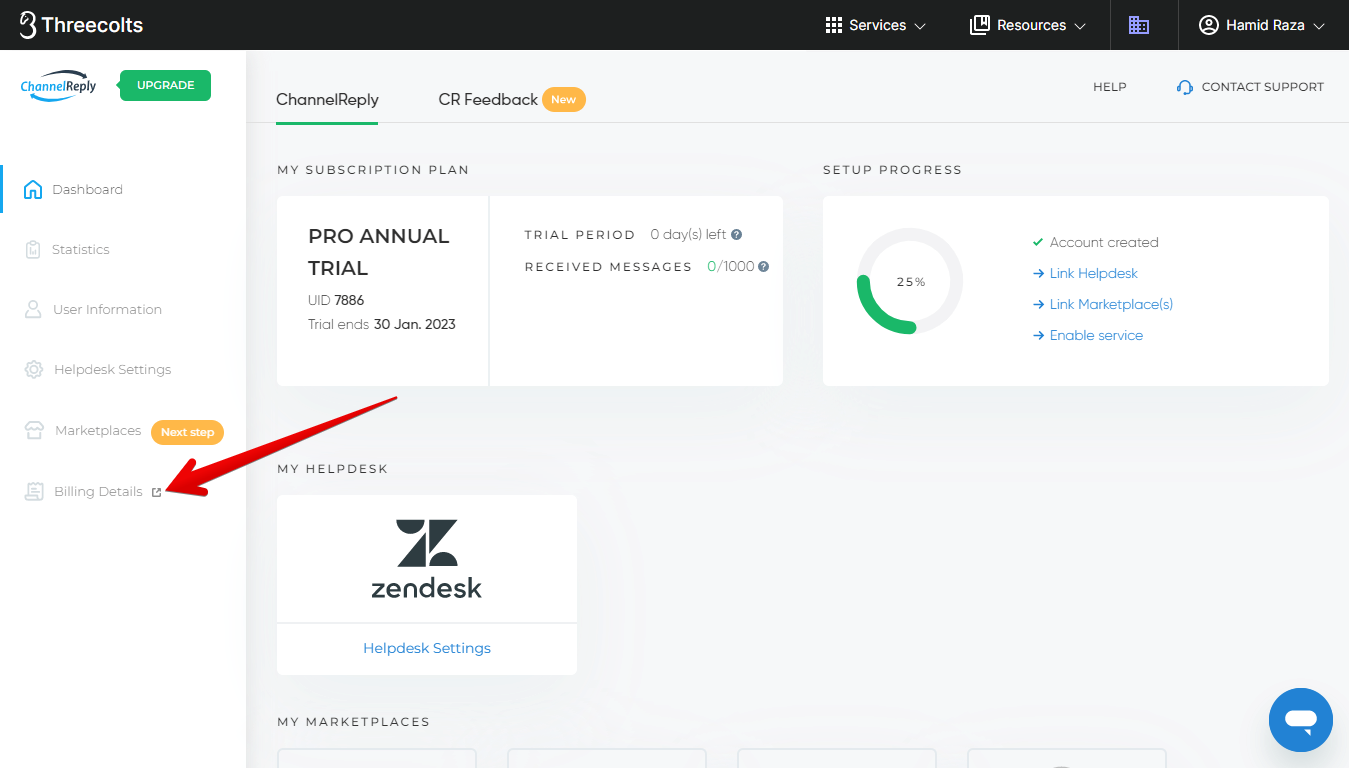
Task: Expand the Hamid Raza account chevron
Action: coord(1319,26)
